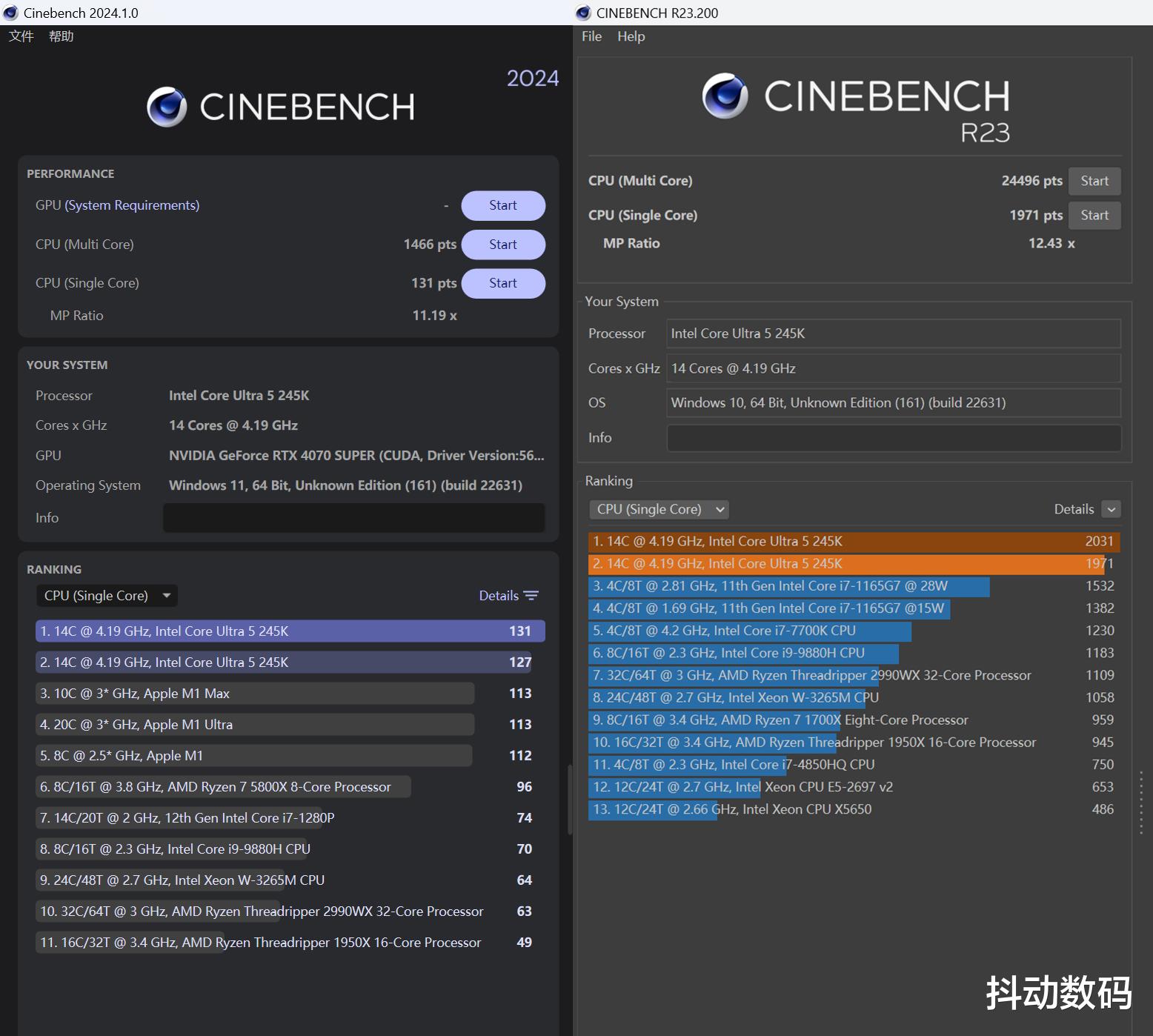Screen dimensions: 1153x1036
Task: Click the NVIDIA GeForce RTX 4070 SUPER GPU text
Action: click(356, 456)
